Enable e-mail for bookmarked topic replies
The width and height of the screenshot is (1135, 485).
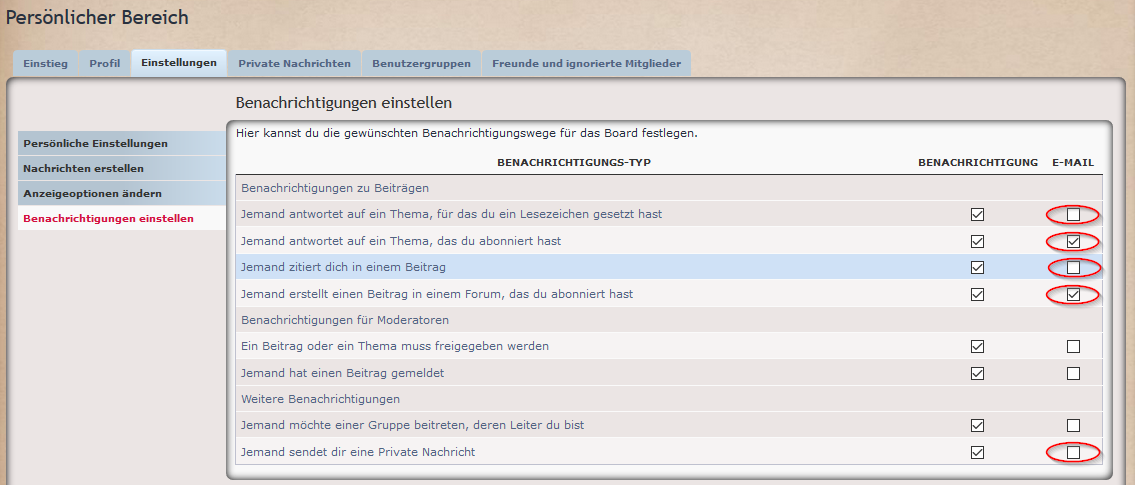1073,214
